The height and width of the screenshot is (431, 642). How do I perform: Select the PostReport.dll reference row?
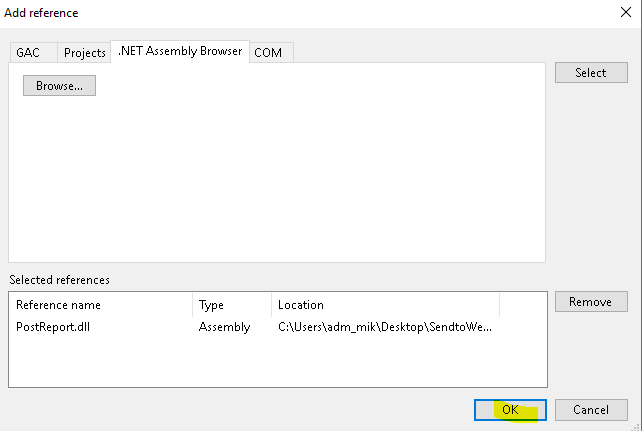pyautogui.click(x=55, y=327)
